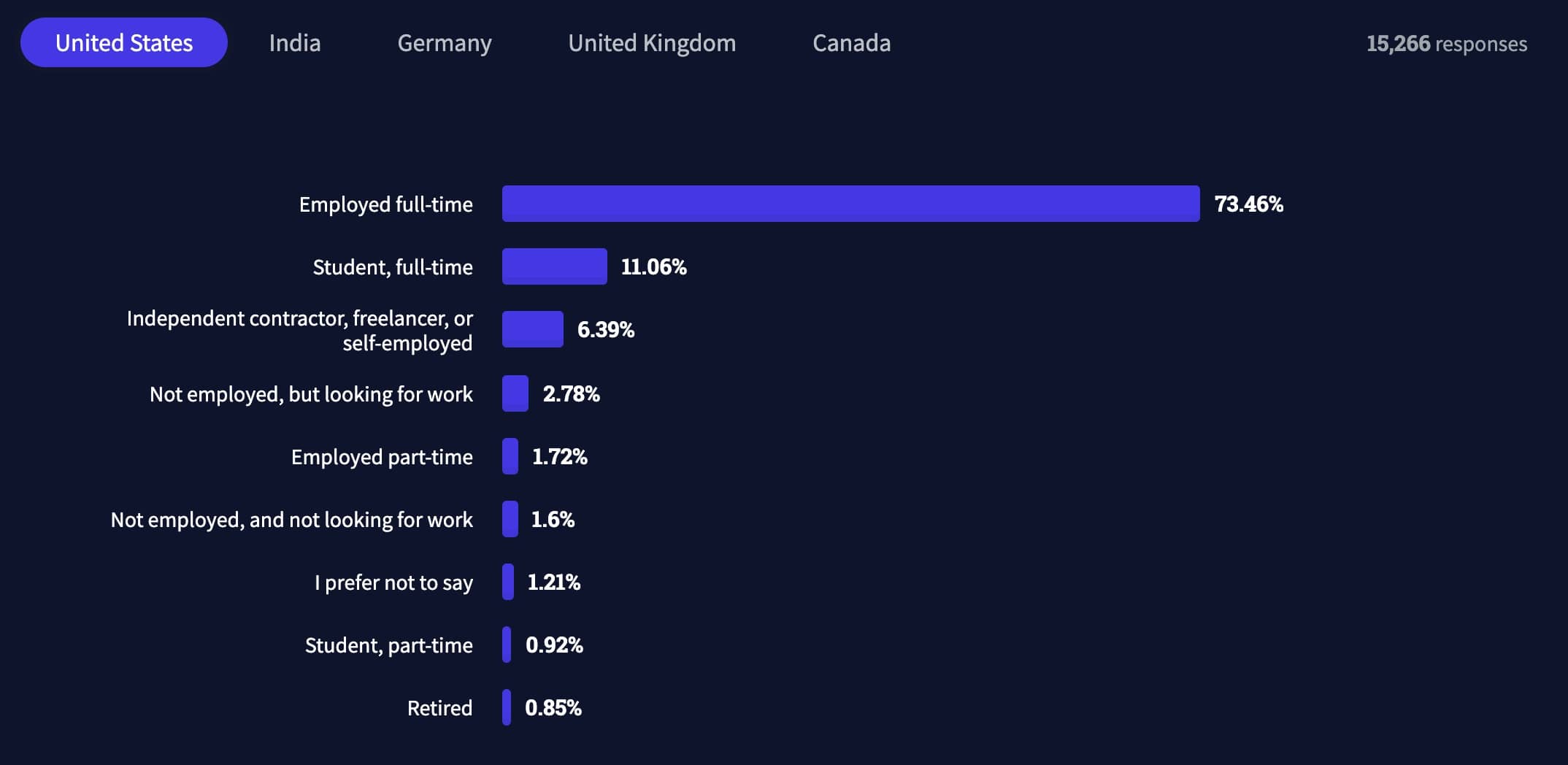
Task: Select the United States tab
Action: [124, 43]
